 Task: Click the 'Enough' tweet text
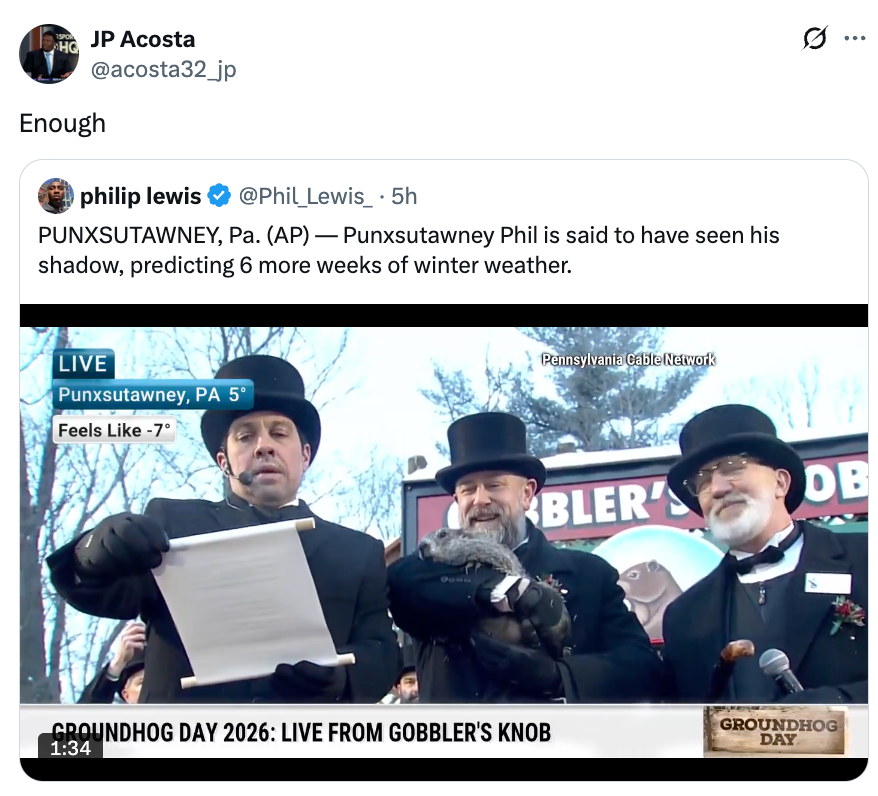[62, 123]
